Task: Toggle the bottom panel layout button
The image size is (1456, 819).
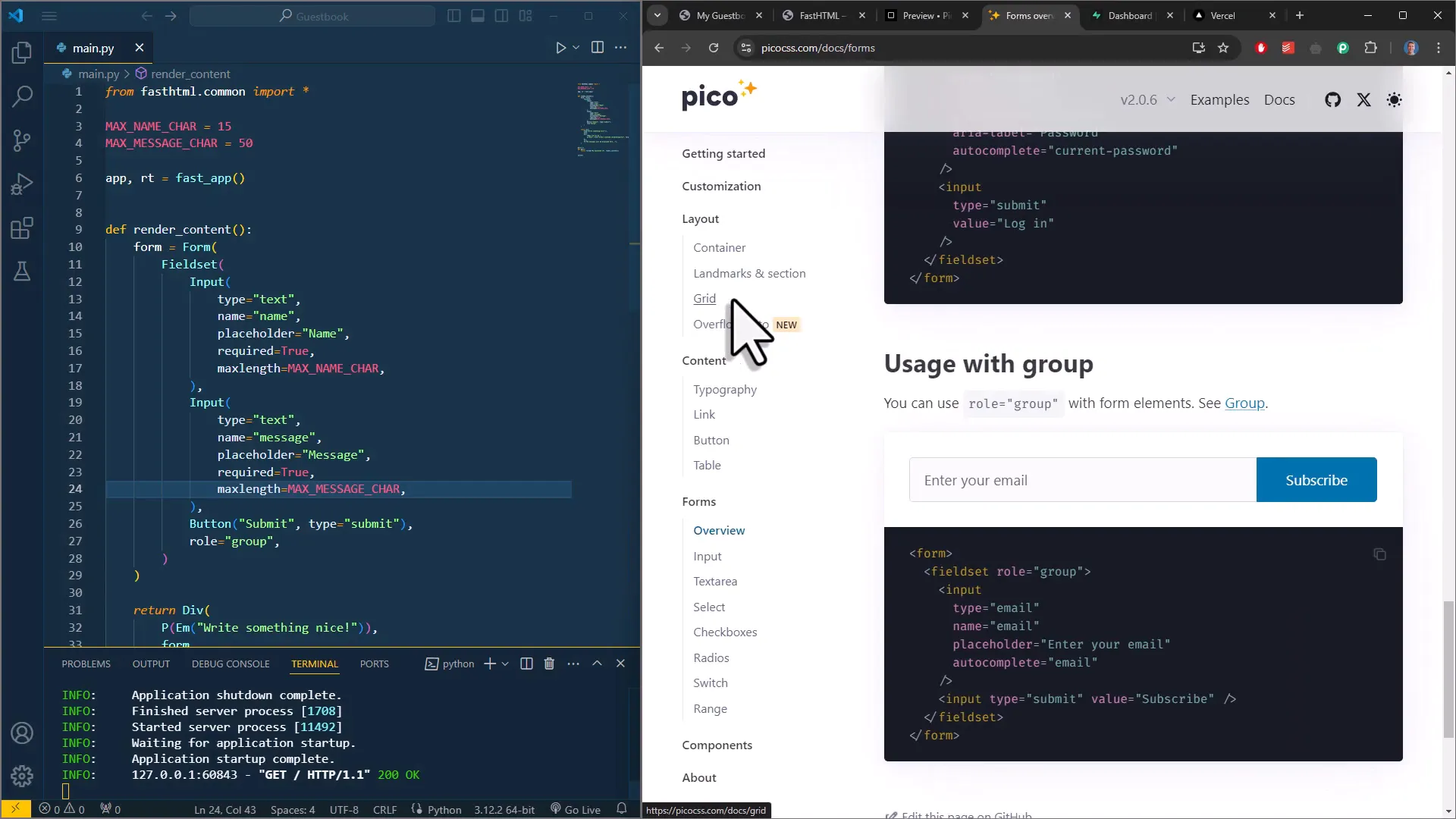Action: coord(478,16)
